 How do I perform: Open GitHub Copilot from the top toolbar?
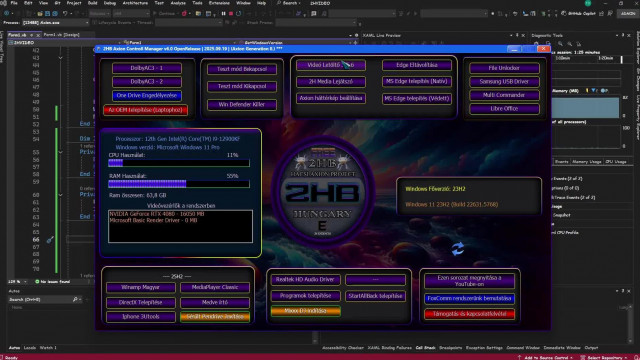pyautogui.click(x=579, y=13)
